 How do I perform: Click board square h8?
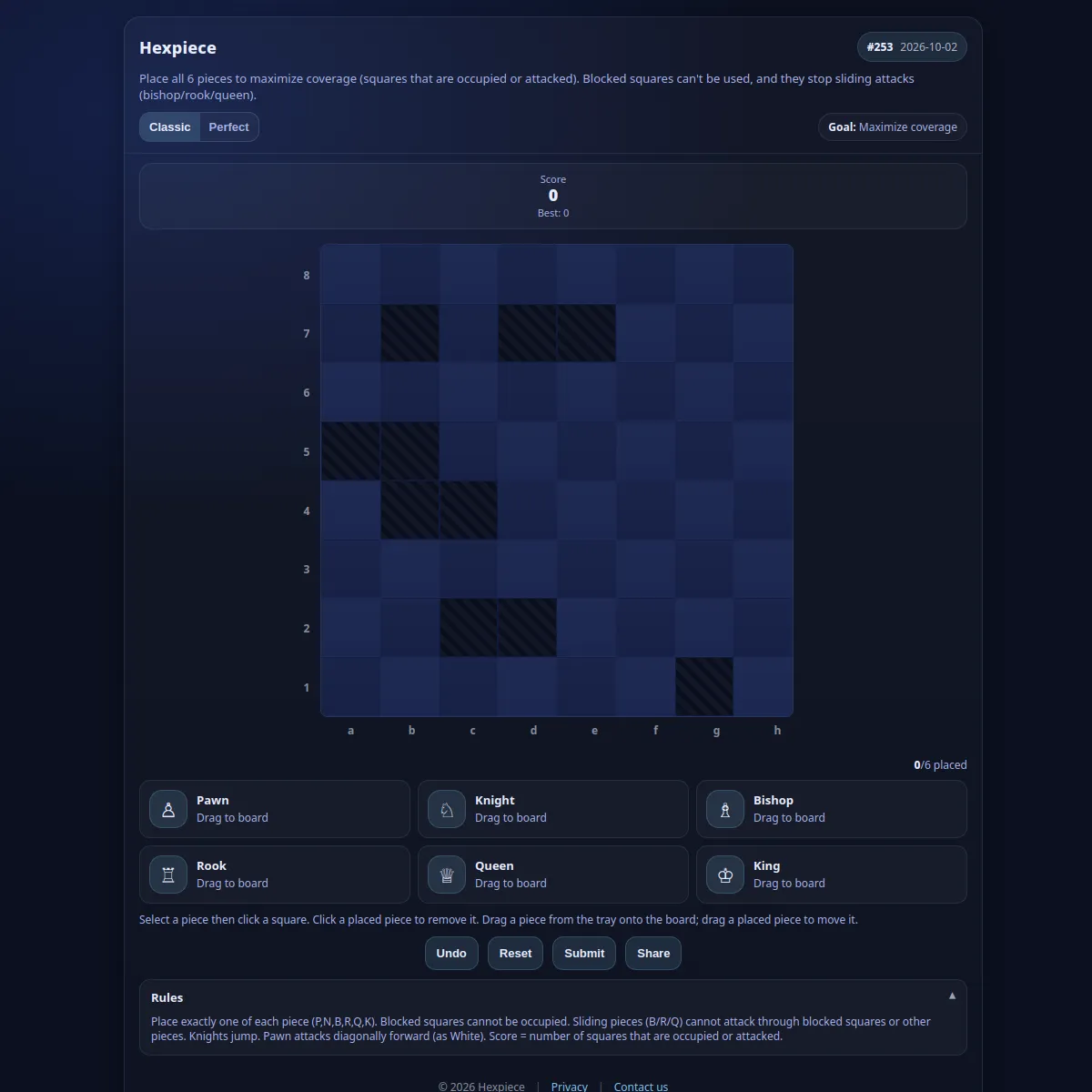coord(763,274)
